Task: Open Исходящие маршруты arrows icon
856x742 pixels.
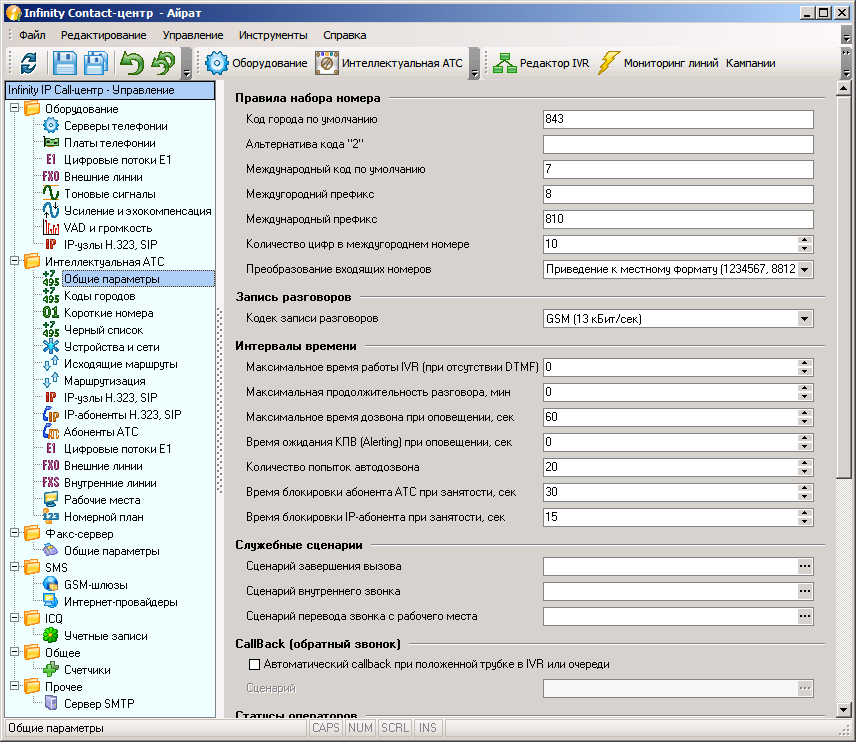Action: point(51,363)
